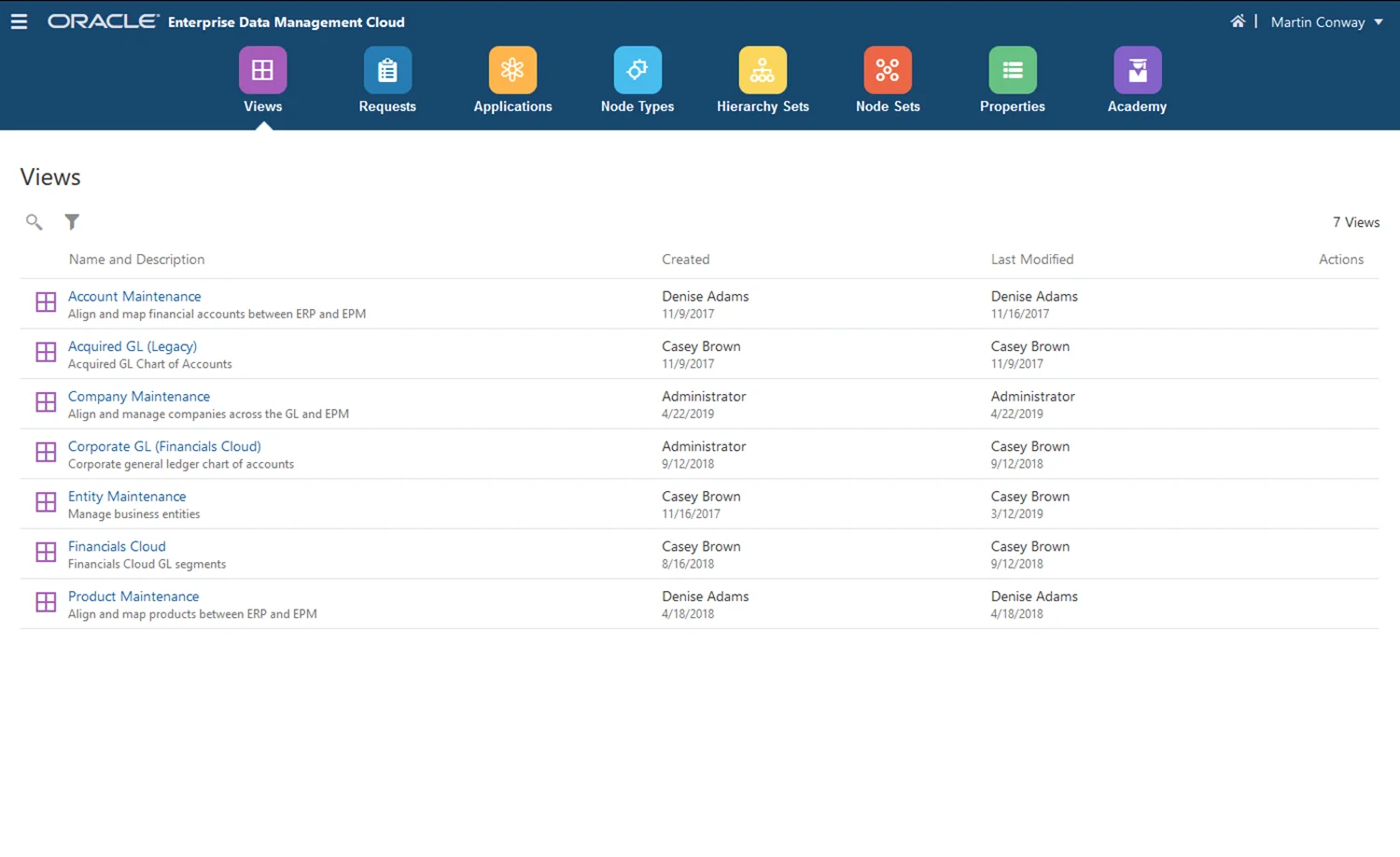
Task: Open the Hierarchy Sets icon
Action: (763, 70)
